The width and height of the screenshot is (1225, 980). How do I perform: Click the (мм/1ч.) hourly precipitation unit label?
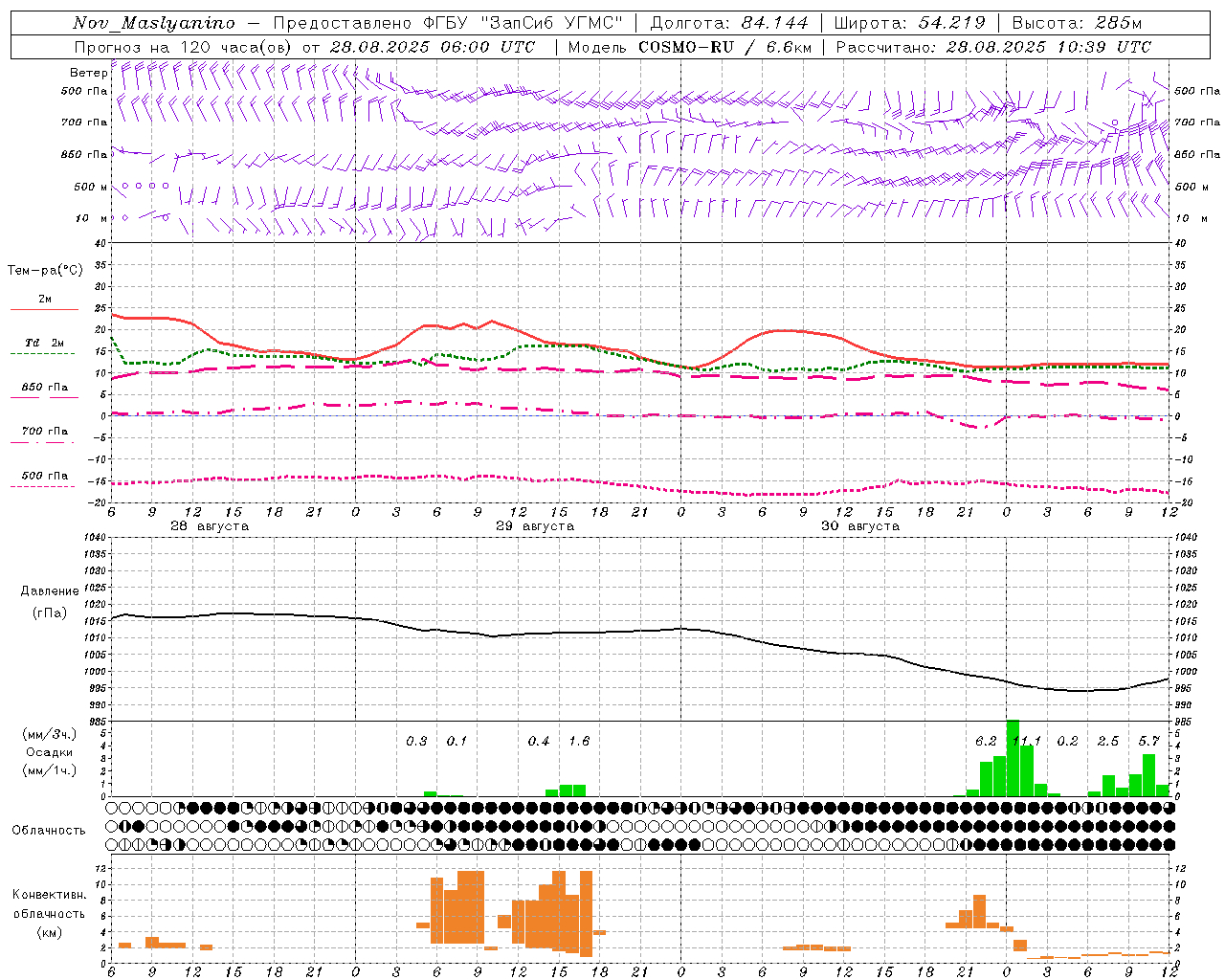pyautogui.click(x=50, y=770)
